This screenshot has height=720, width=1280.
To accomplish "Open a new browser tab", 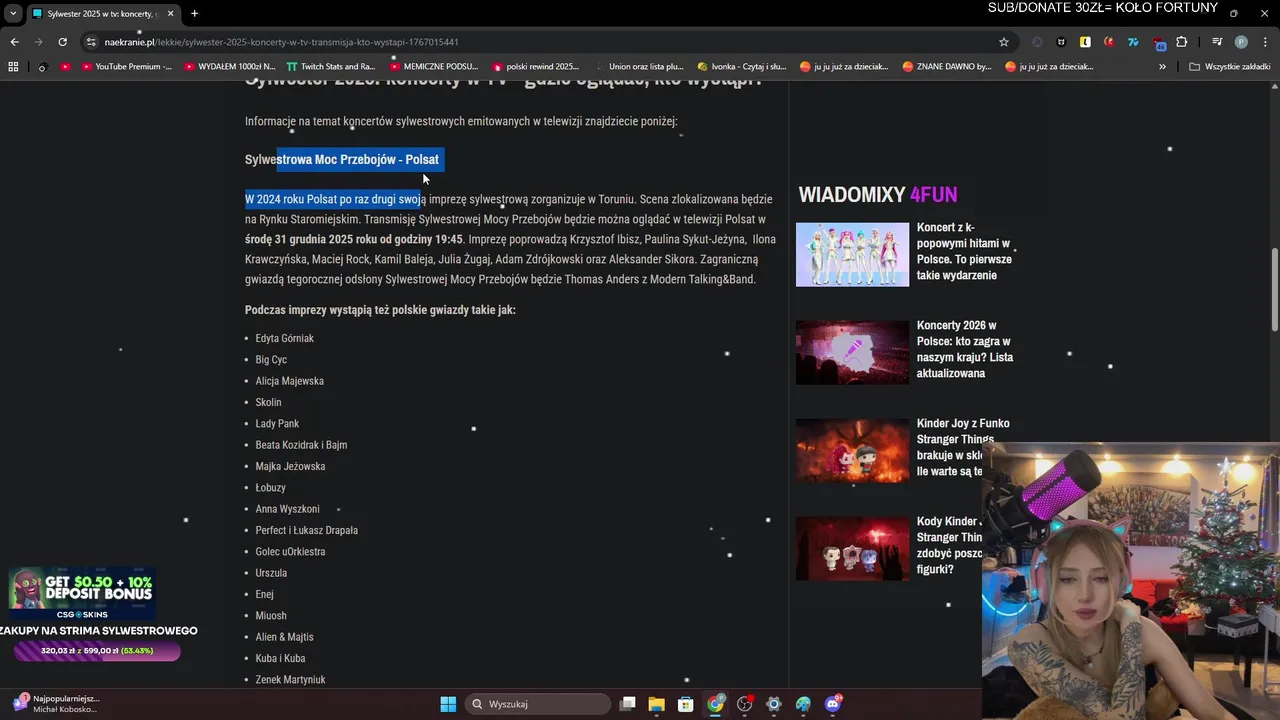I will click(x=194, y=14).
